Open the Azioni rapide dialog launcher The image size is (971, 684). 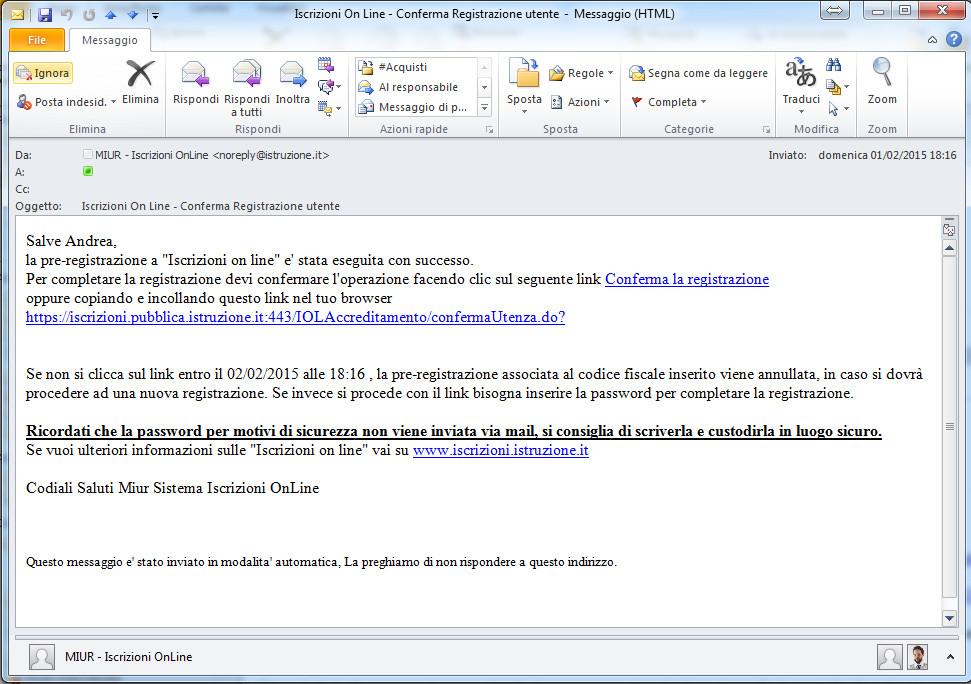pyautogui.click(x=489, y=129)
